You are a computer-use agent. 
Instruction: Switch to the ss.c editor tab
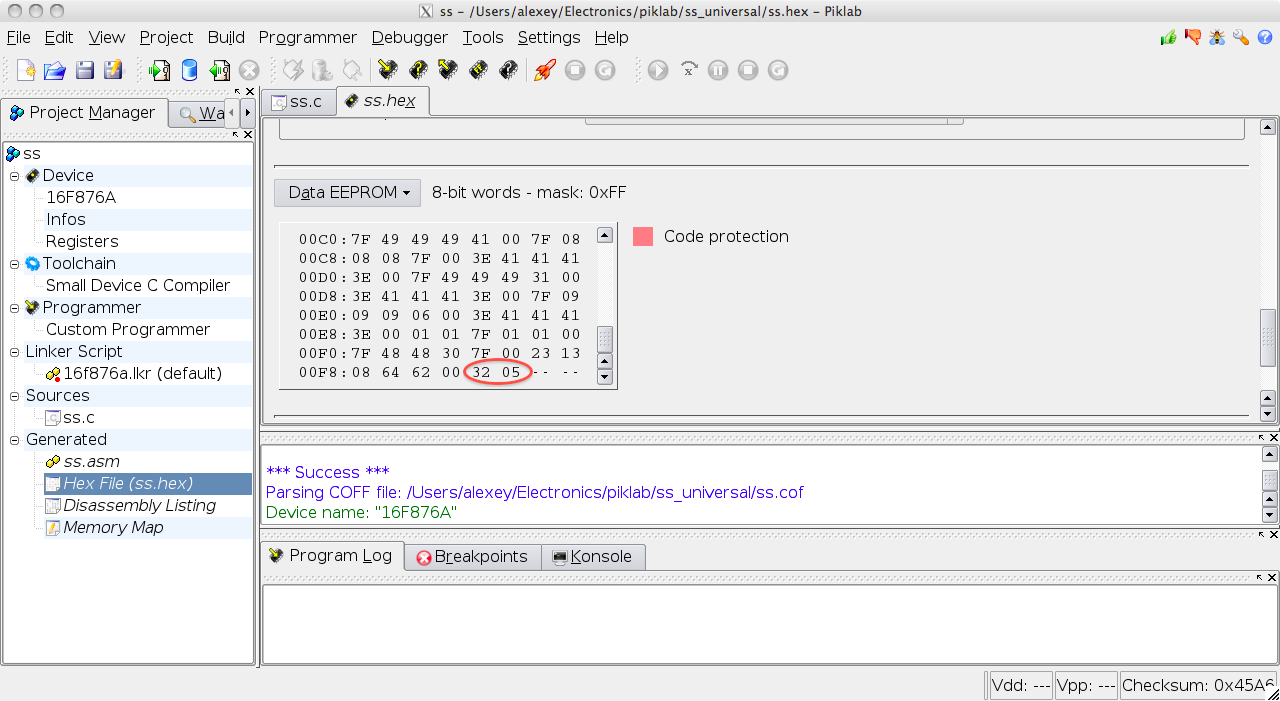(297, 102)
